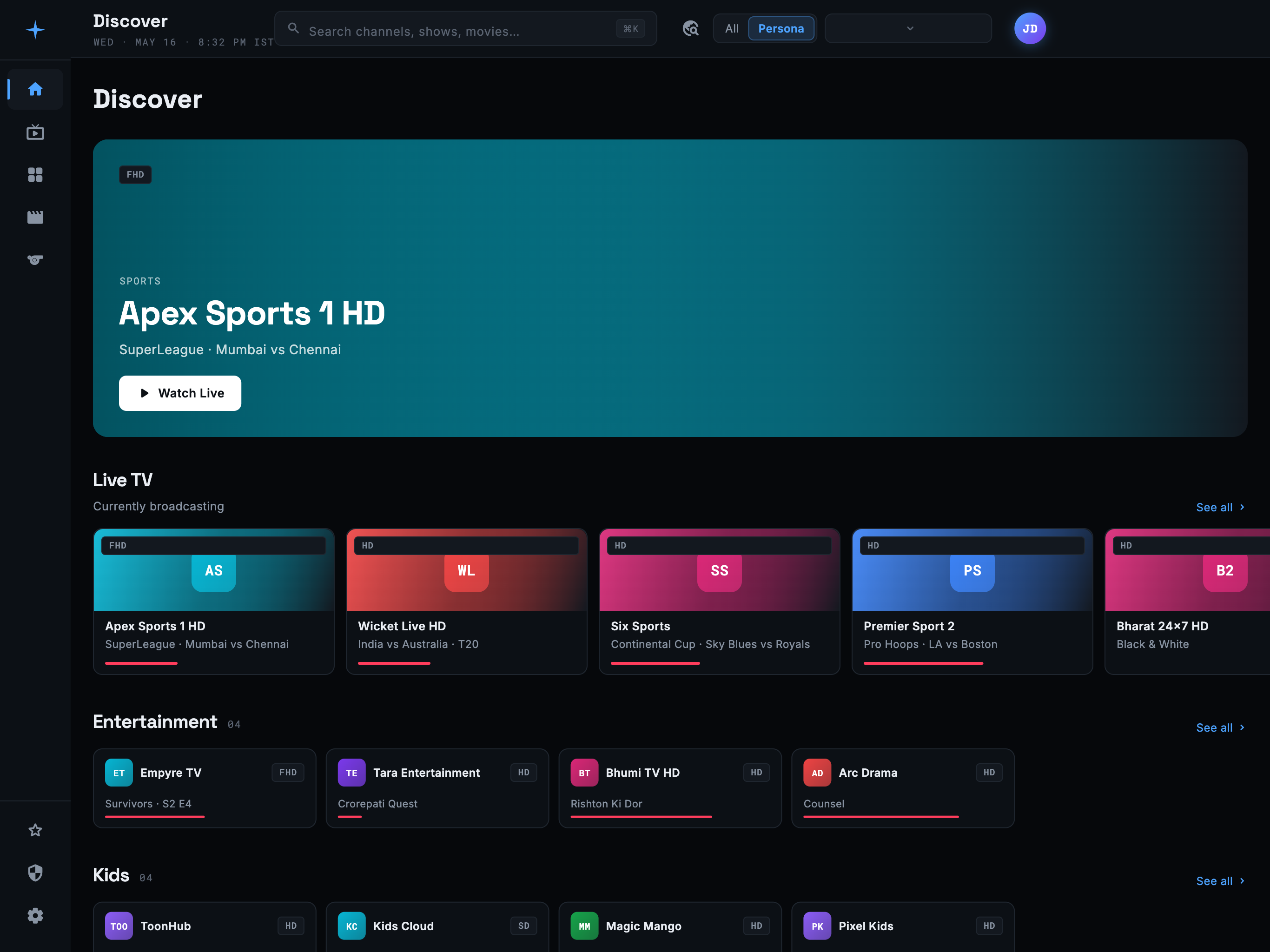Click the TOO logo of ToonHub

119,926
